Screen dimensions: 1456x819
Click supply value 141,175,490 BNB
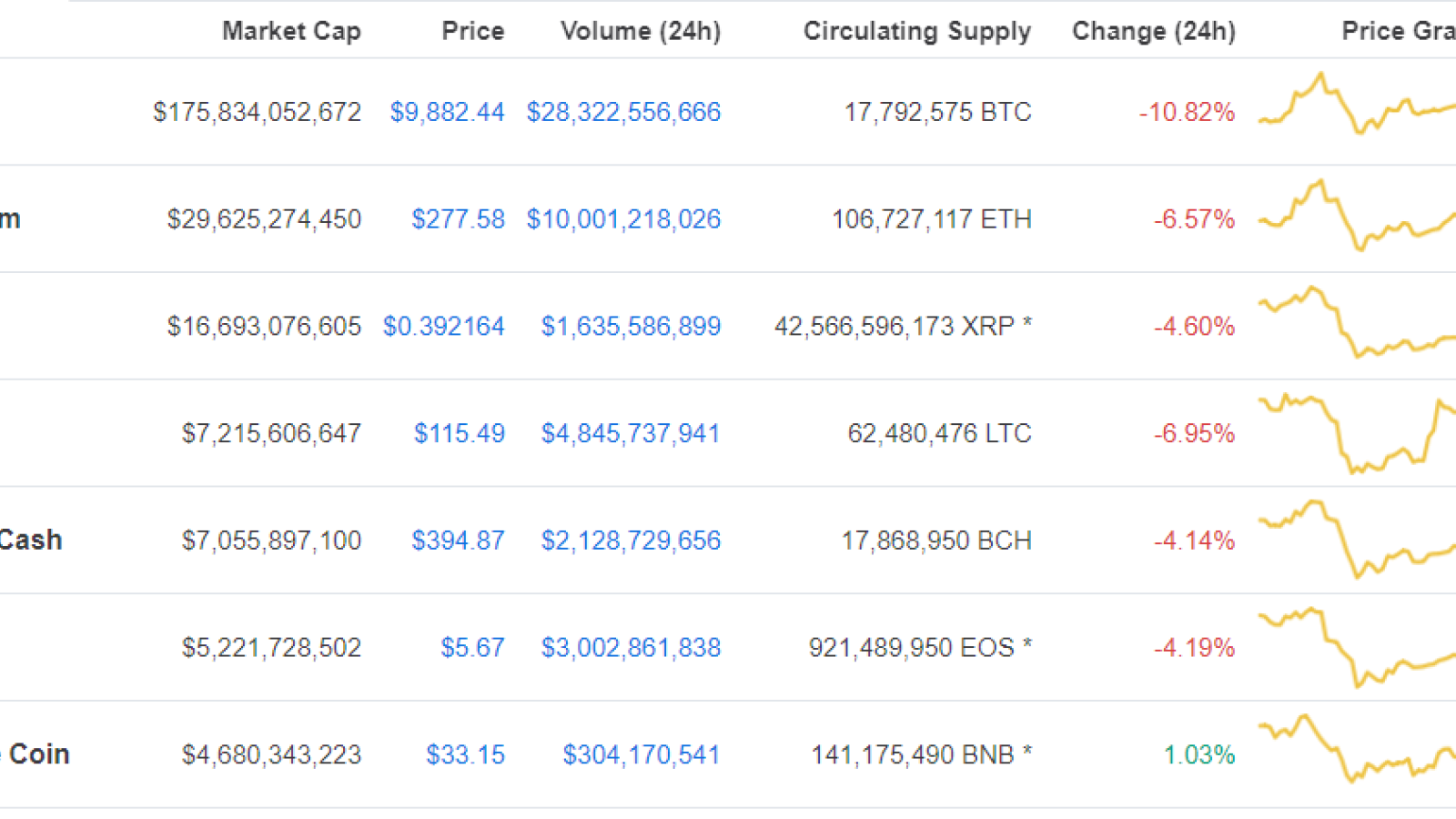tap(921, 754)
